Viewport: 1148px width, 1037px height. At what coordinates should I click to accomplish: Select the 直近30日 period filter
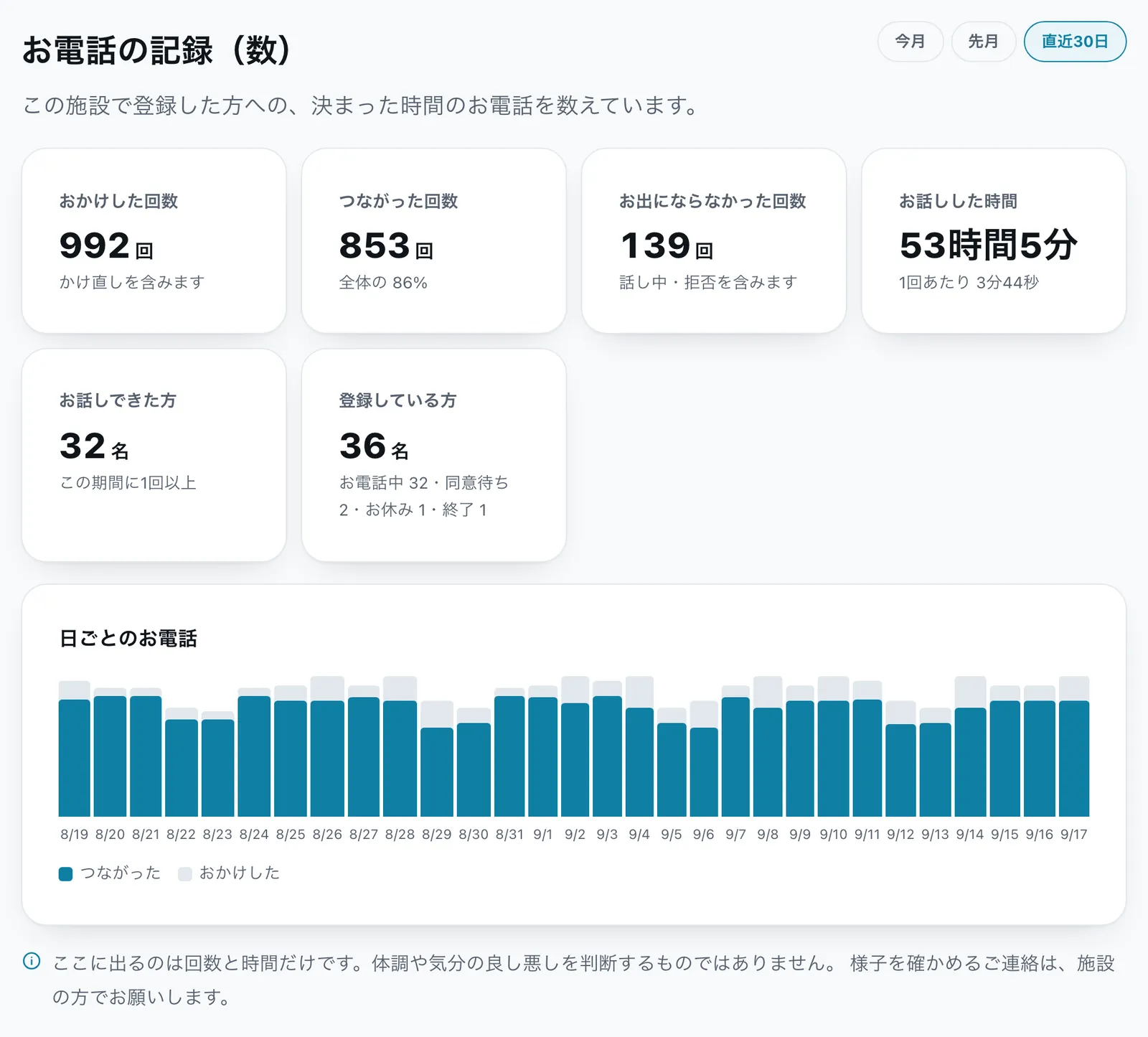coord(1075,42)
